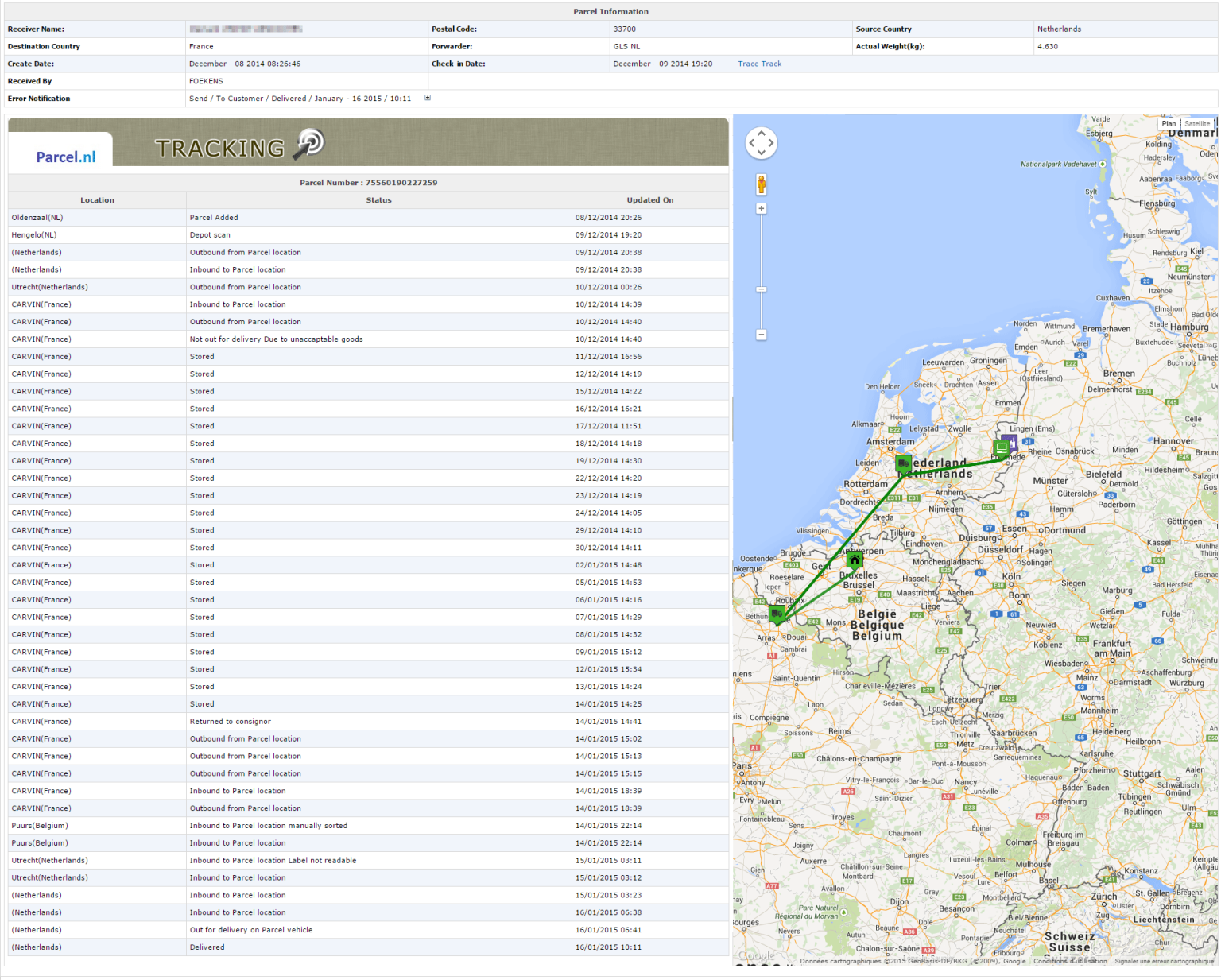Open the Trace Track link
The width and height of the screenshot is (1221, 980).
(759, 64)
